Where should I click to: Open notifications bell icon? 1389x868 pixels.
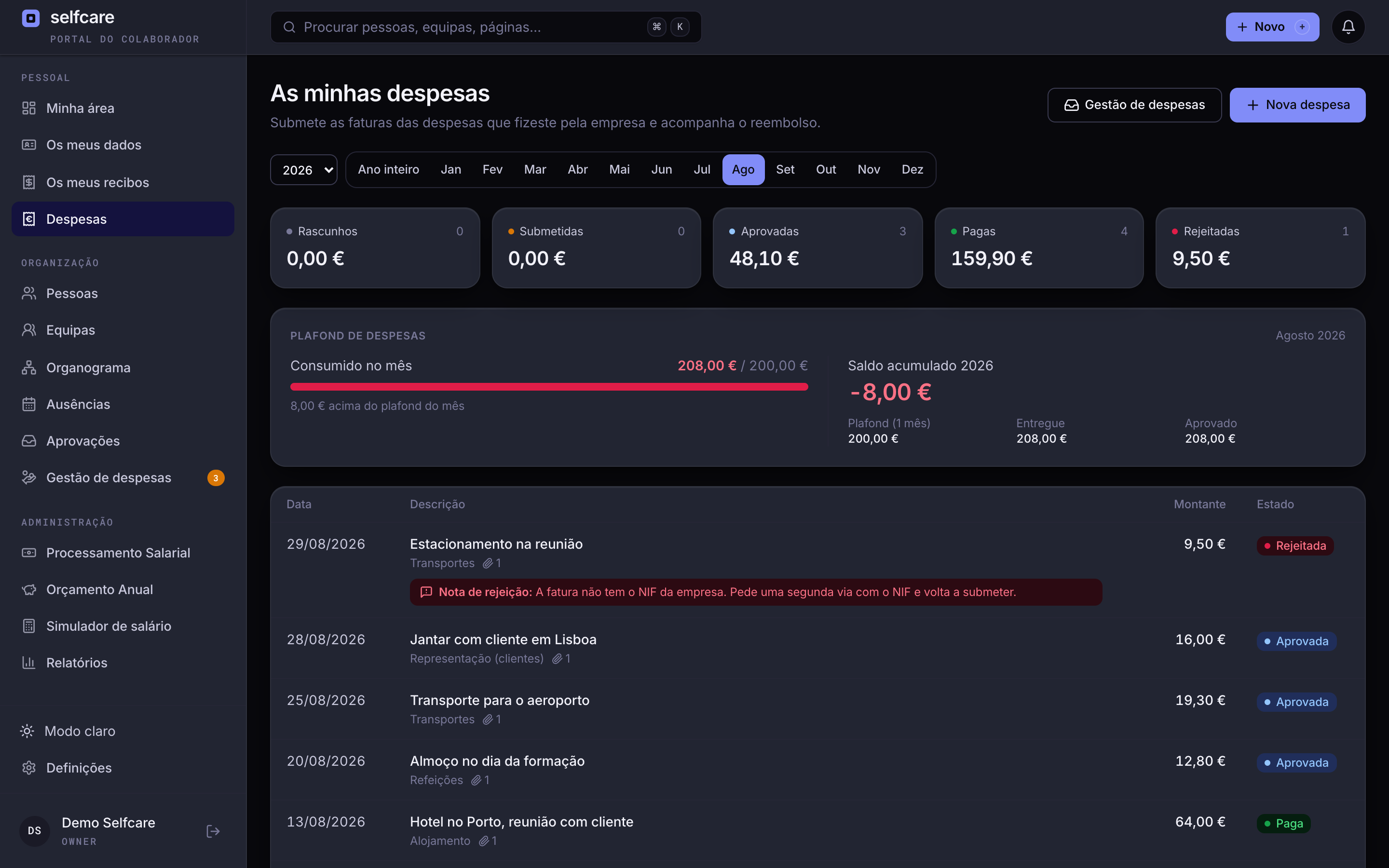[x=1348, y=27]
